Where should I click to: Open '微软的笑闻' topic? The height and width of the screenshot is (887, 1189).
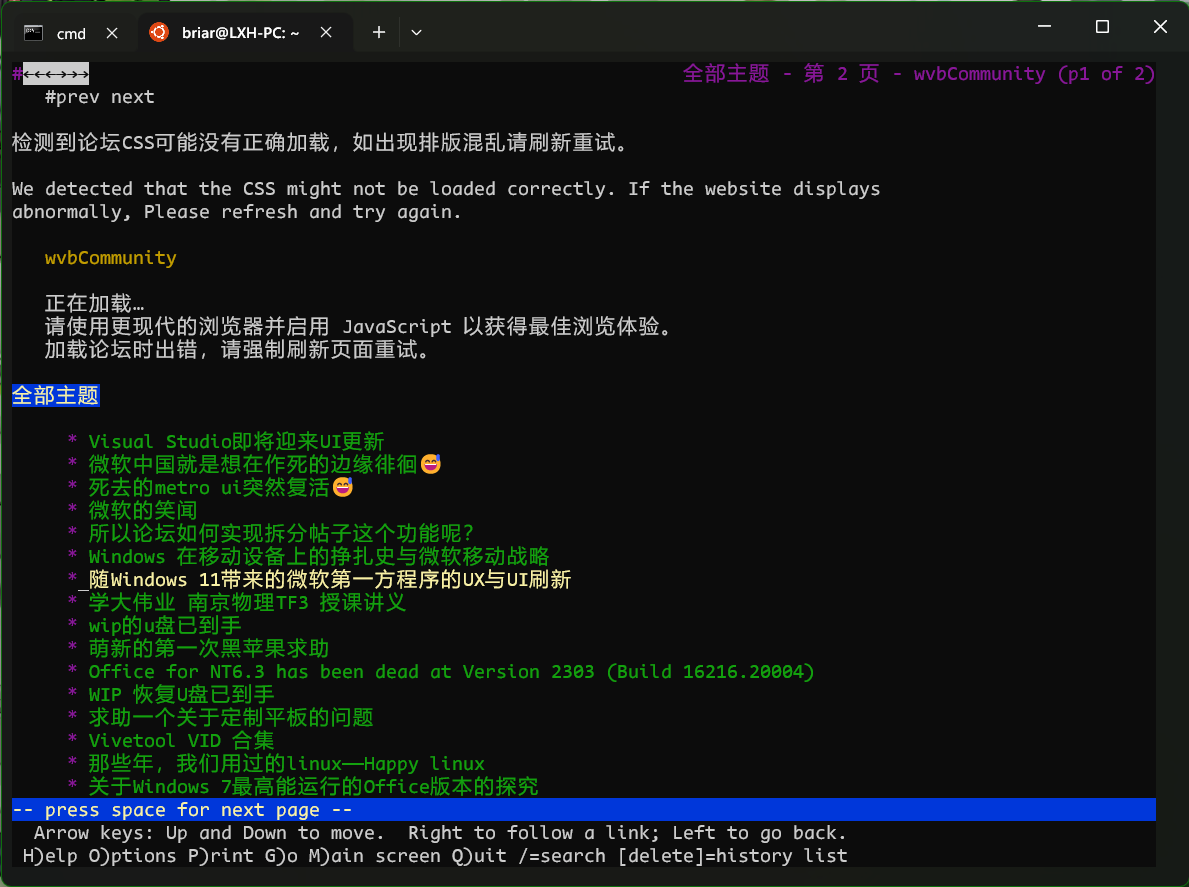point(143,511)
